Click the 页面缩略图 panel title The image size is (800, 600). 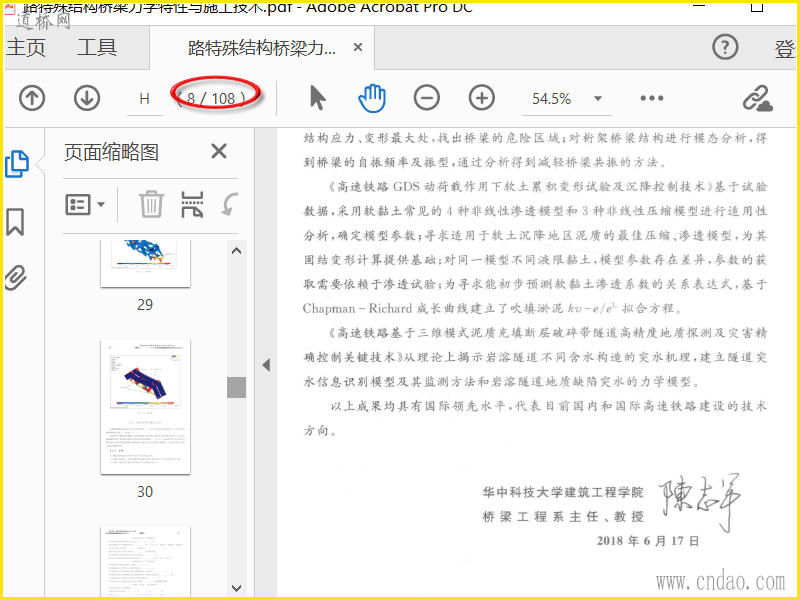click(x=111, y=152)
